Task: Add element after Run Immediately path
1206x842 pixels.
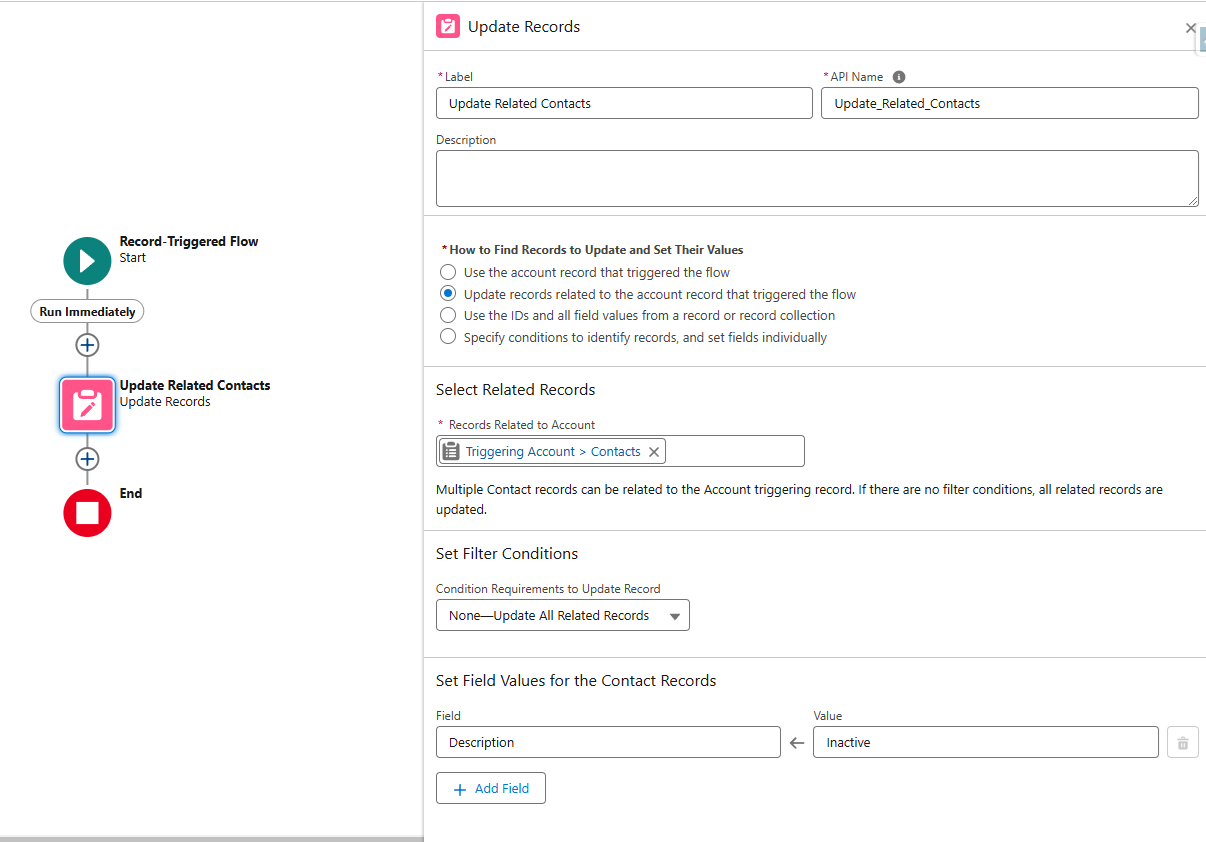Action: click(87, 345)
